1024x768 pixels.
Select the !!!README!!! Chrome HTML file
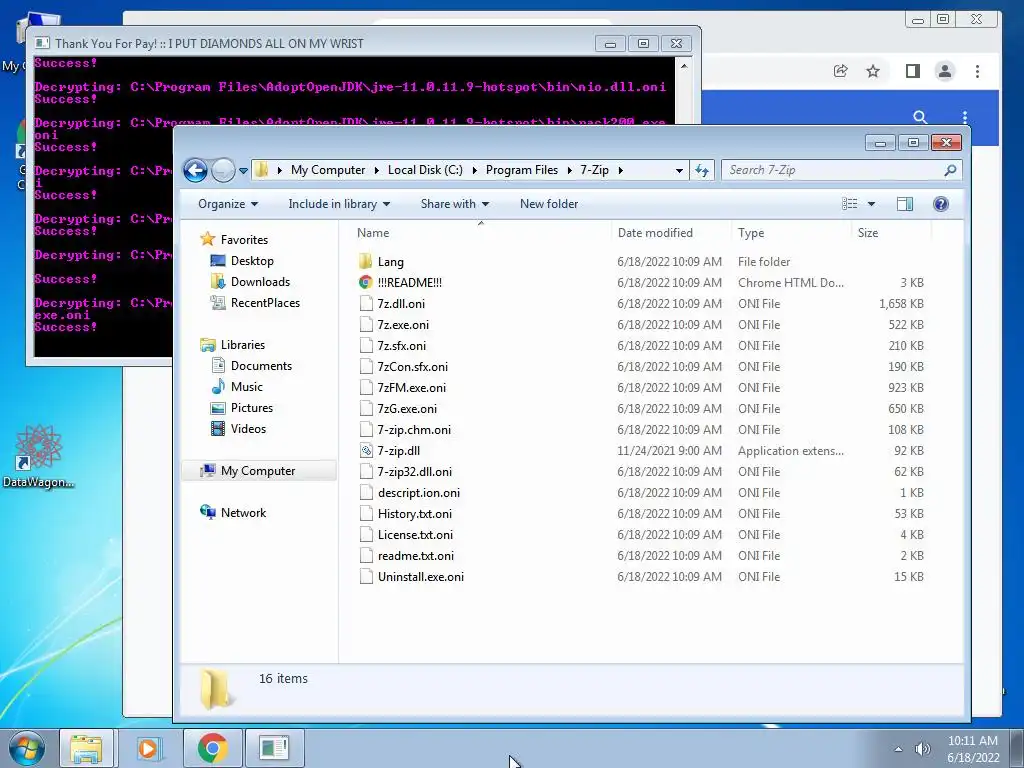[409, 283]
